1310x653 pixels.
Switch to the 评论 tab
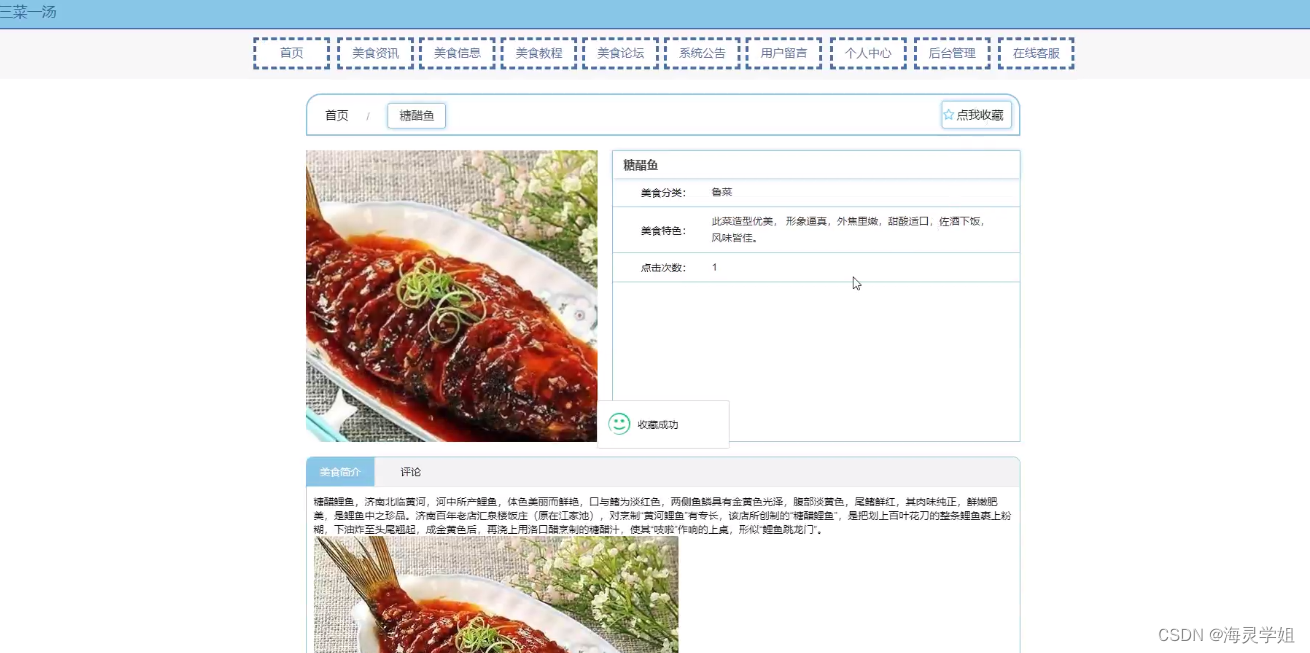(410, 471)
